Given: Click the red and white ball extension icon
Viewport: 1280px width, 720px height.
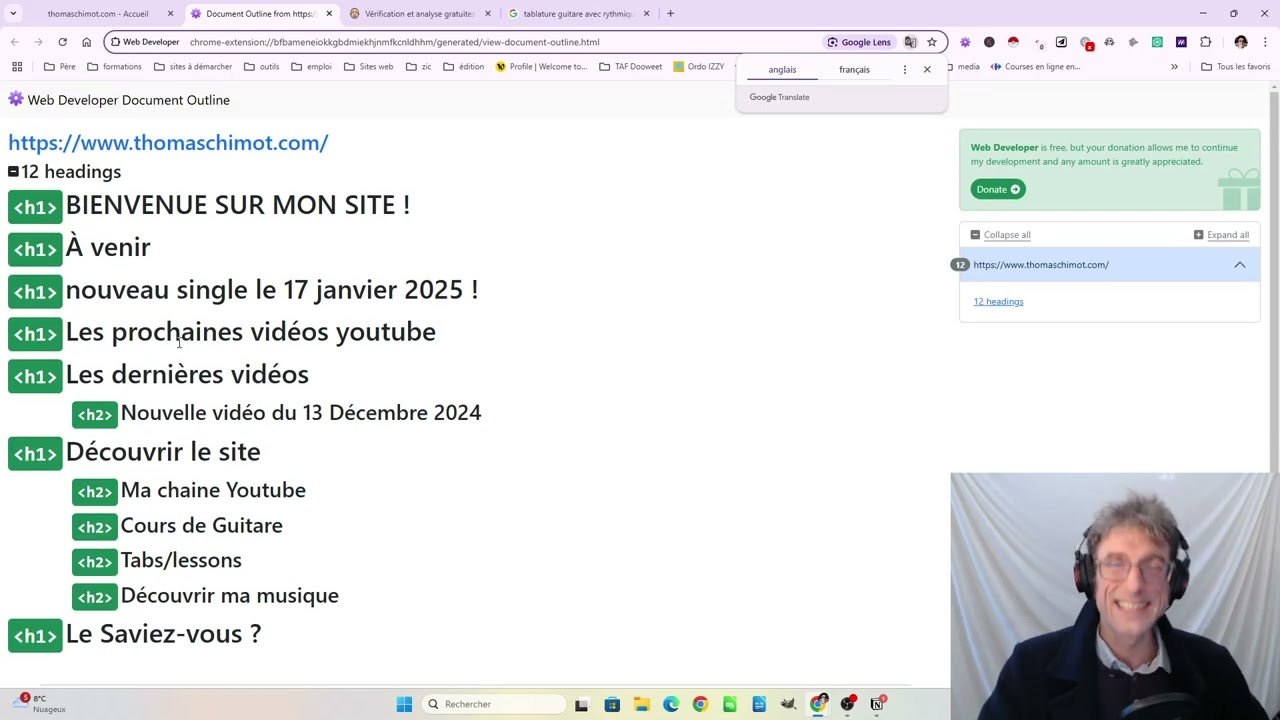Looking at the screenshot, I should (x=1013, y=42).
